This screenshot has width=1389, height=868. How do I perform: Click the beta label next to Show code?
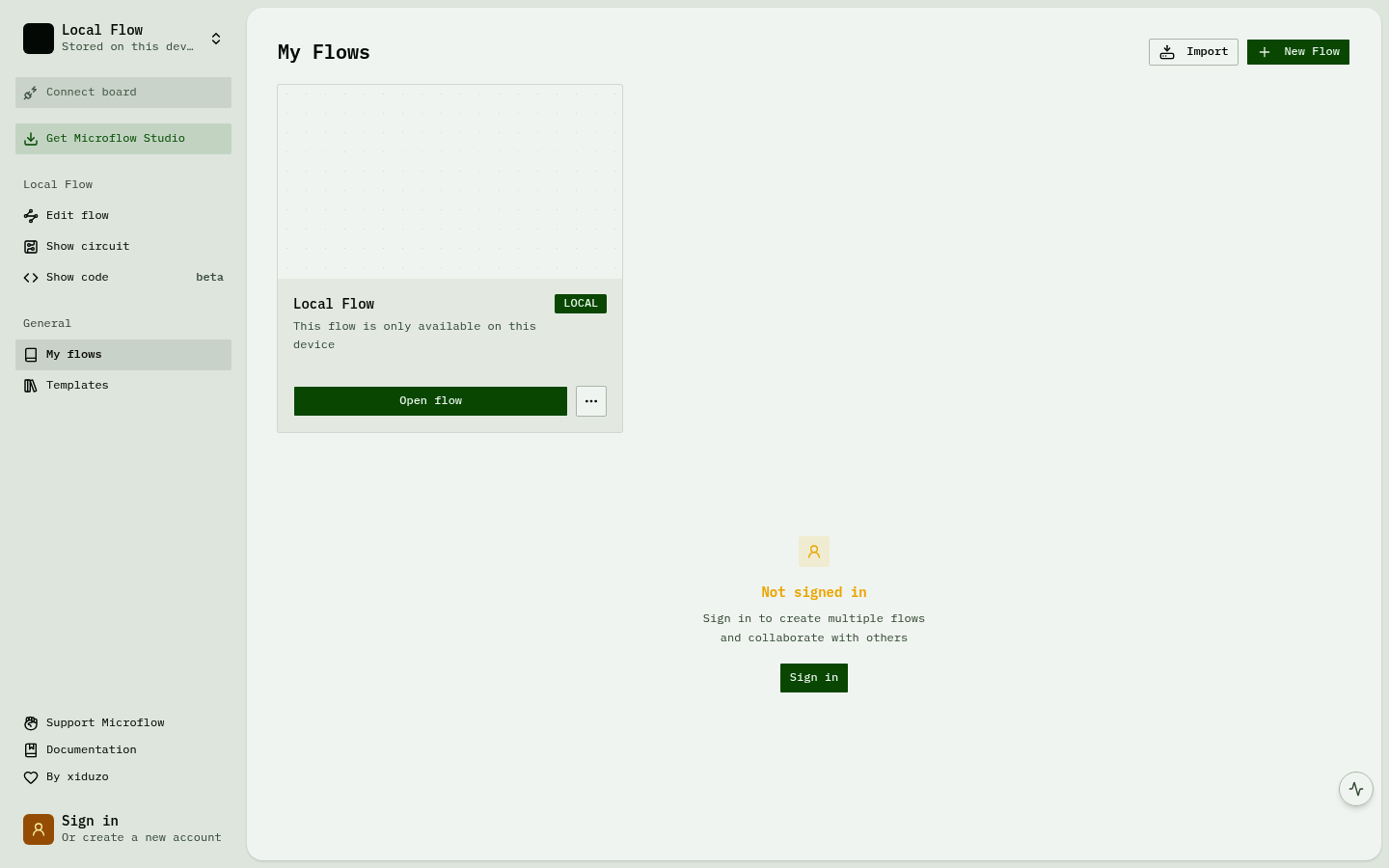point(209,278)
